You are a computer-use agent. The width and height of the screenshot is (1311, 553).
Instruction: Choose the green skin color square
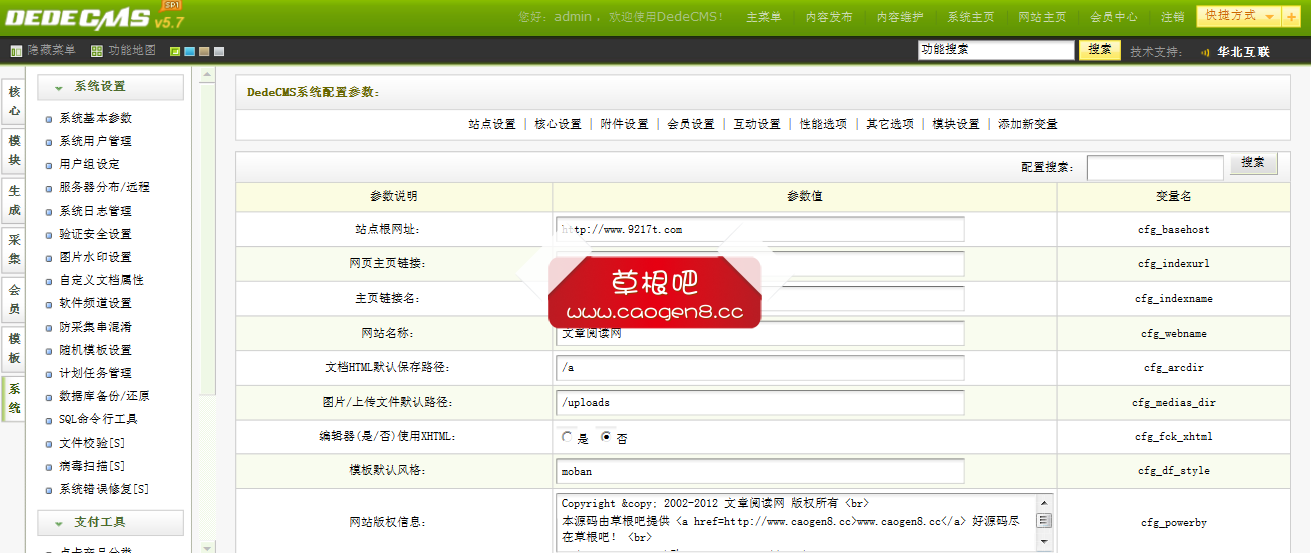[175, 51]
